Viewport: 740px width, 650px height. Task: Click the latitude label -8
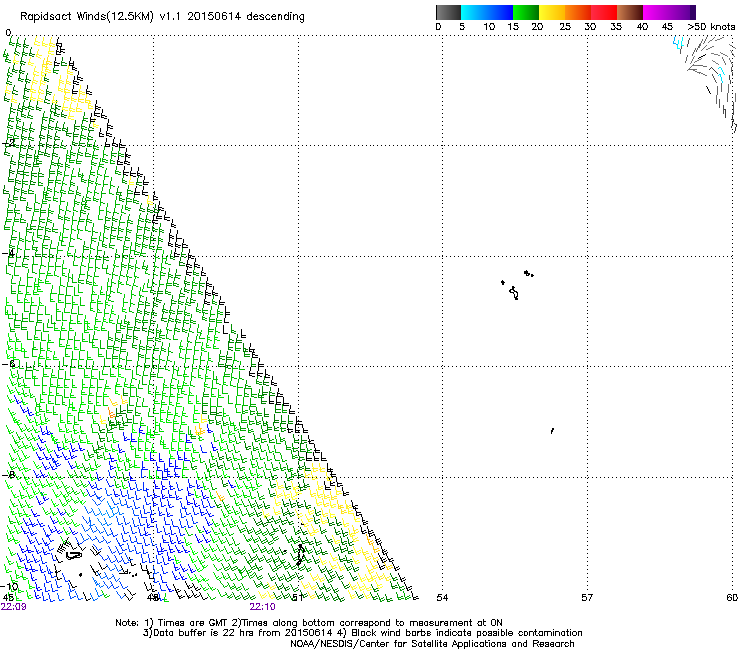(x=9, y=475)
